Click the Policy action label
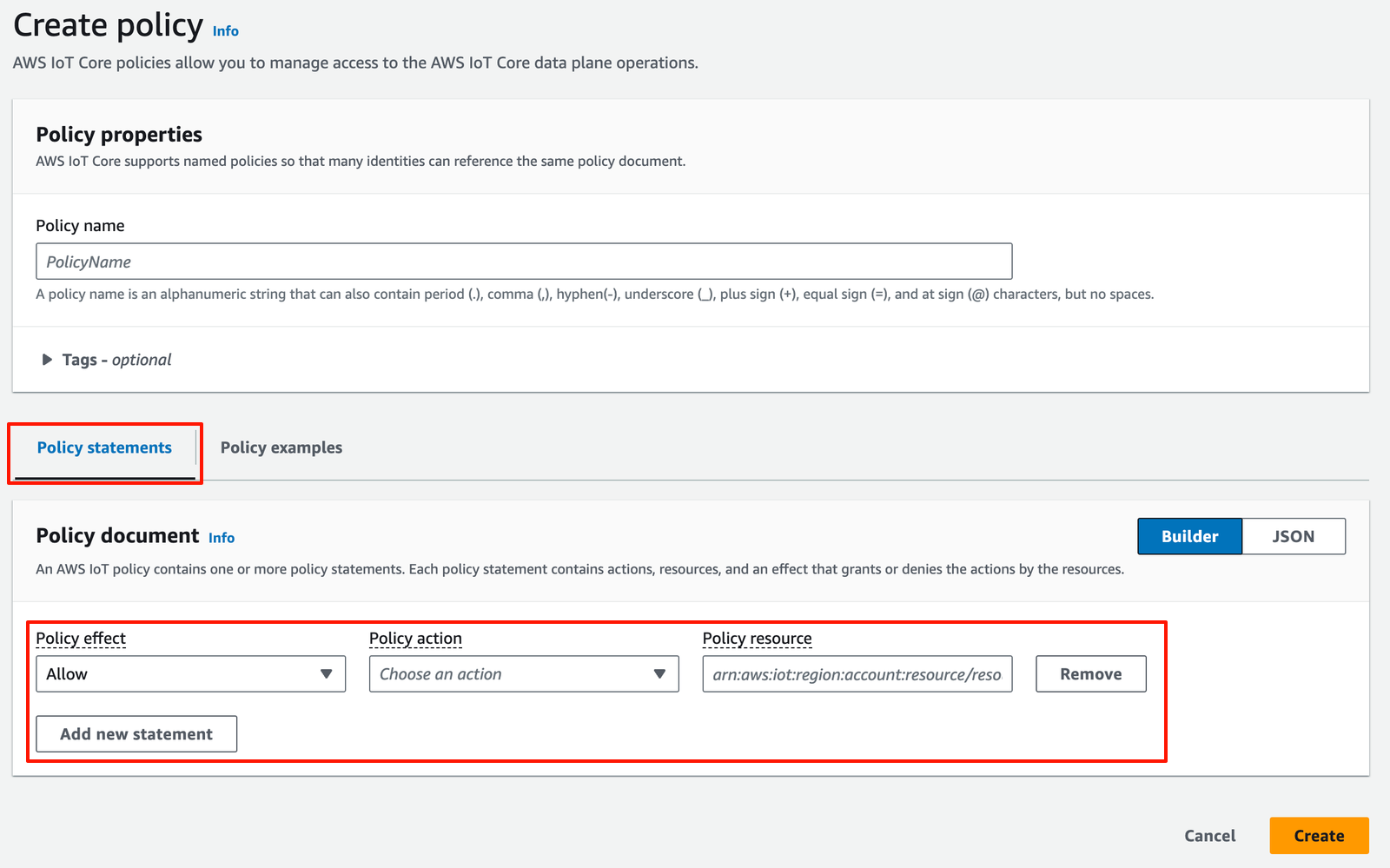The image size is (1390, 868). point(415,639)
